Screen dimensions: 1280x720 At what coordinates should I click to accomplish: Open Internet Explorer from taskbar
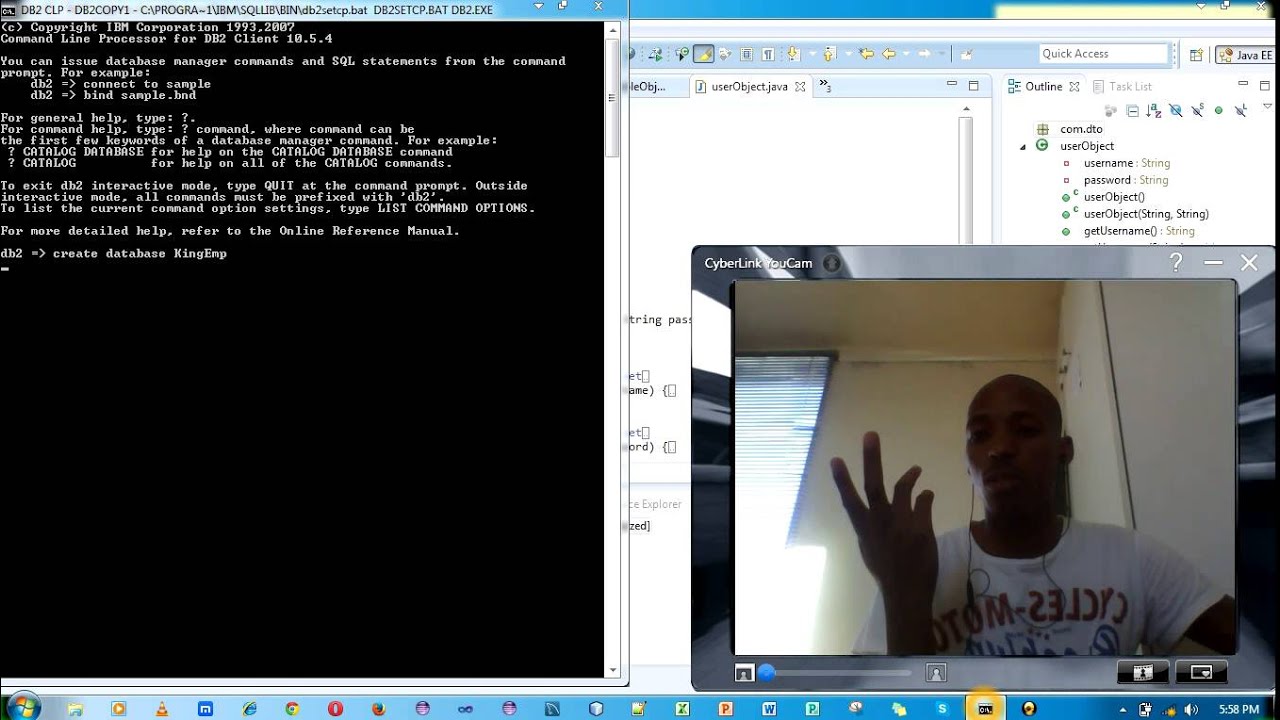pos(249,708)
